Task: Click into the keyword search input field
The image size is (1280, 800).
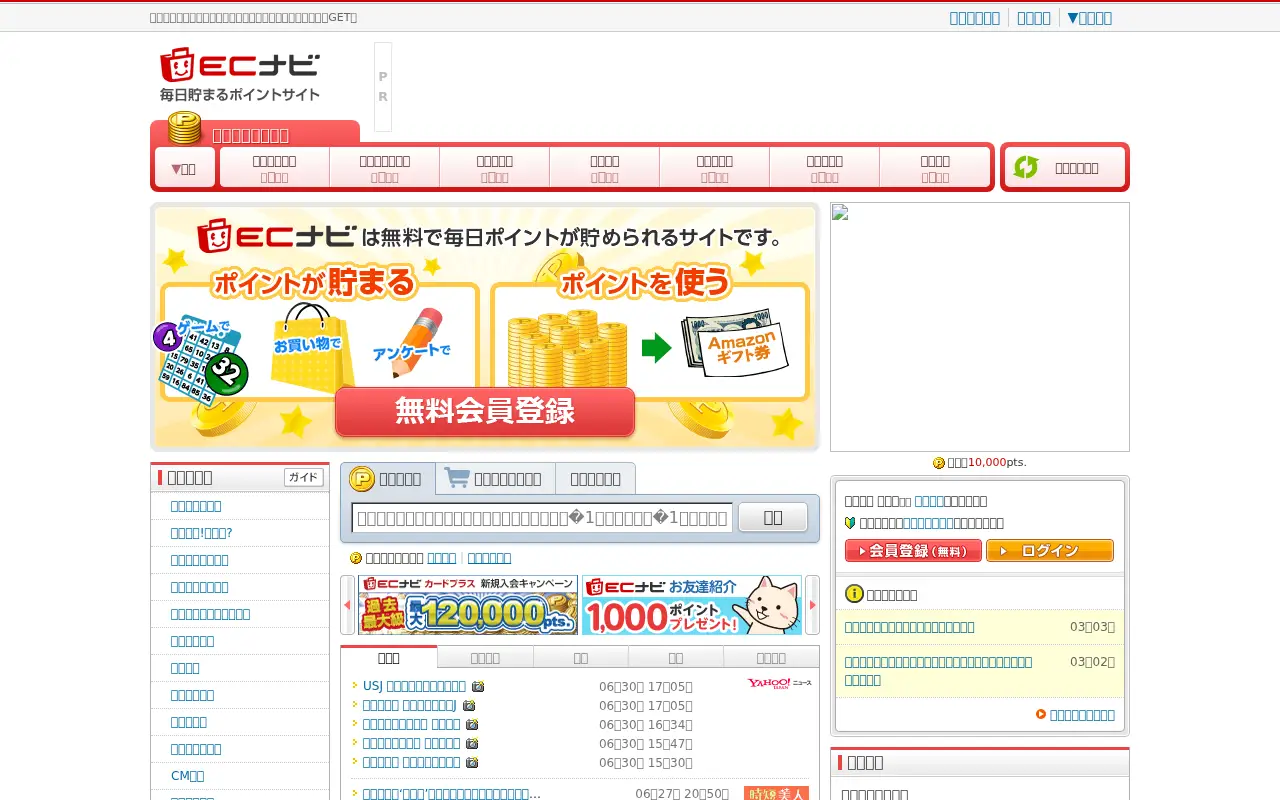Action: (543, 518)
